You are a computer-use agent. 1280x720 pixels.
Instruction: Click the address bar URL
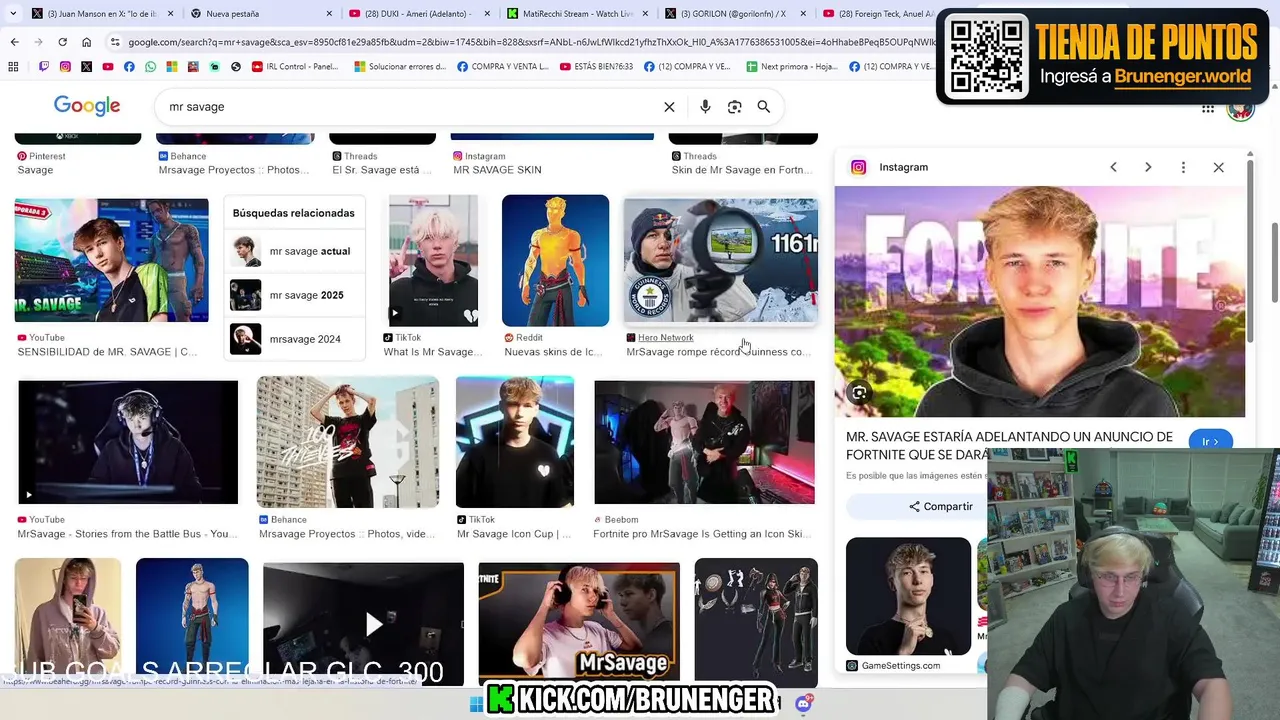click(530, 42)
